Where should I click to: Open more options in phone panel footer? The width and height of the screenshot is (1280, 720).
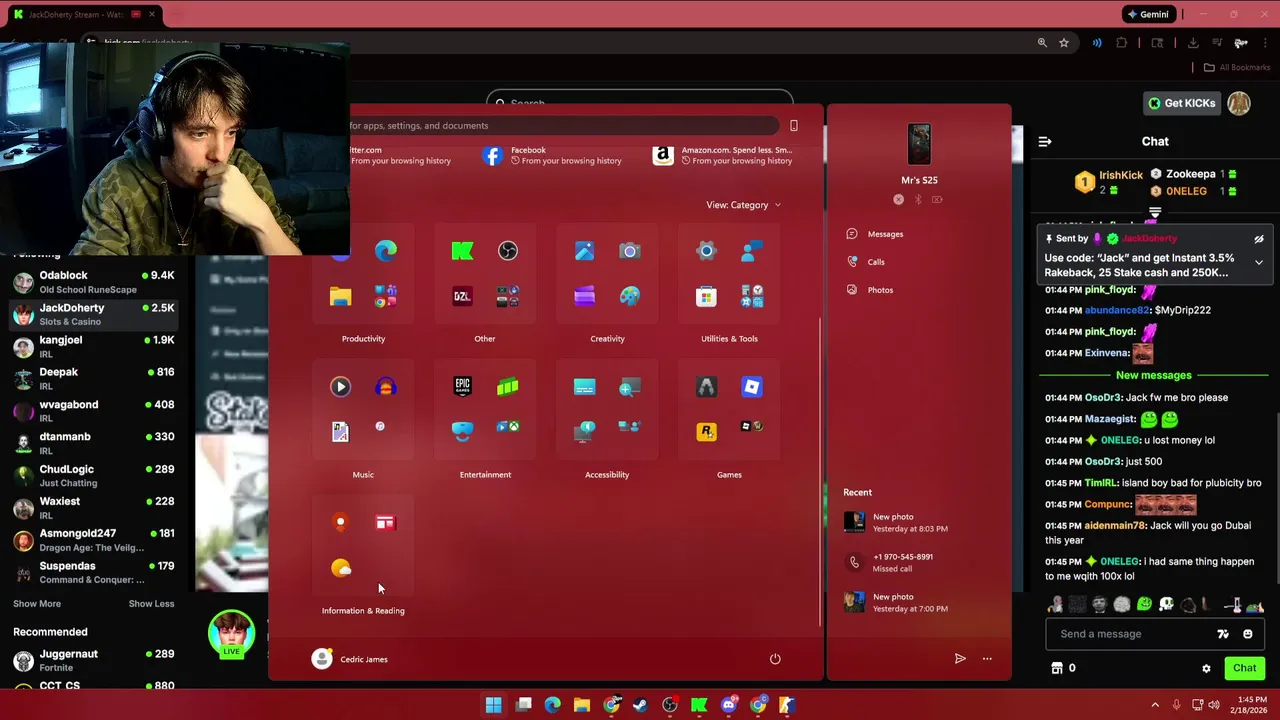click(x=987, y=658)
